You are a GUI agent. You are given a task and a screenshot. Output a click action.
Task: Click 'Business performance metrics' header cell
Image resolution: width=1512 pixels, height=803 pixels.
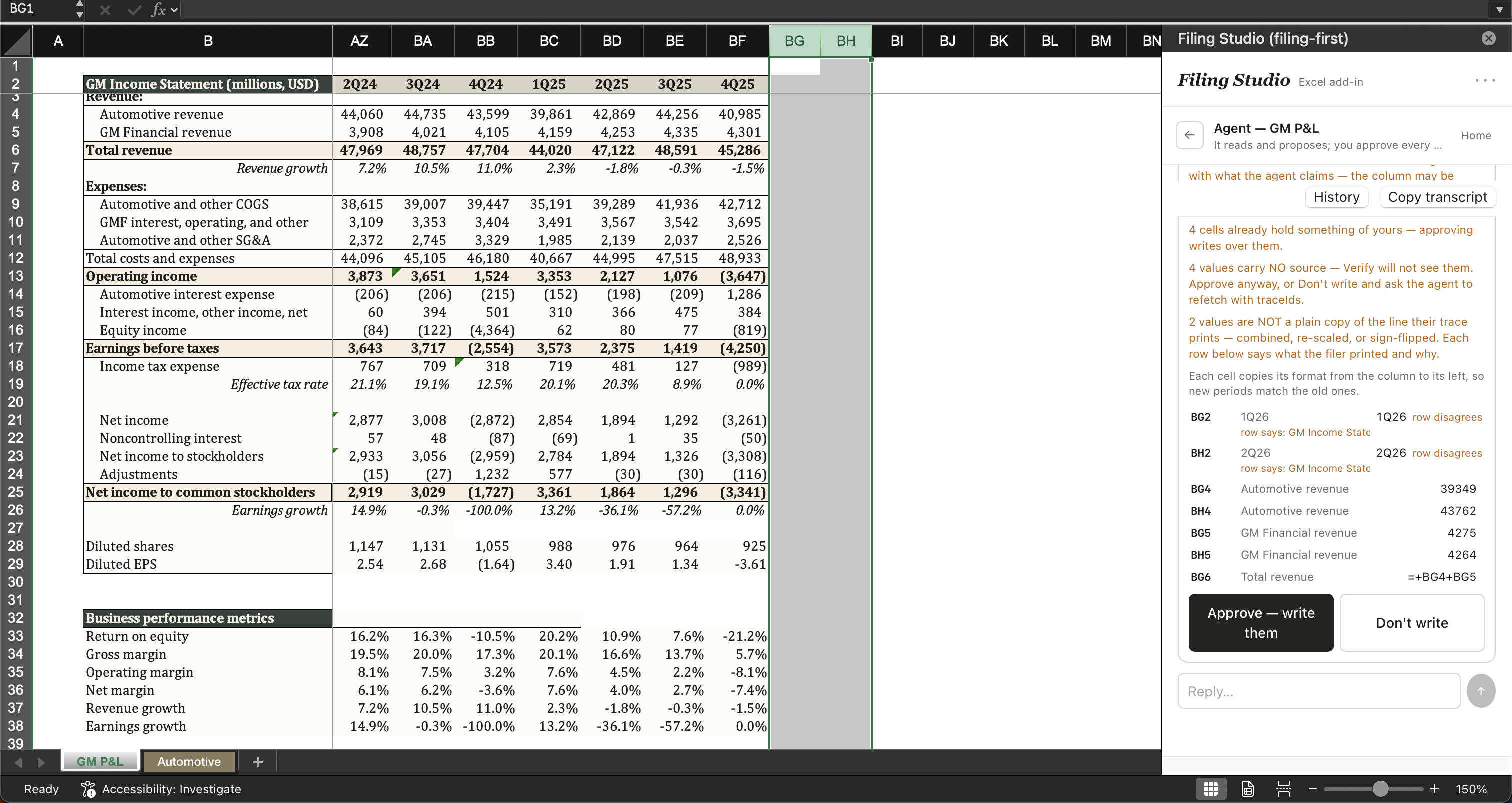(208, 618)
